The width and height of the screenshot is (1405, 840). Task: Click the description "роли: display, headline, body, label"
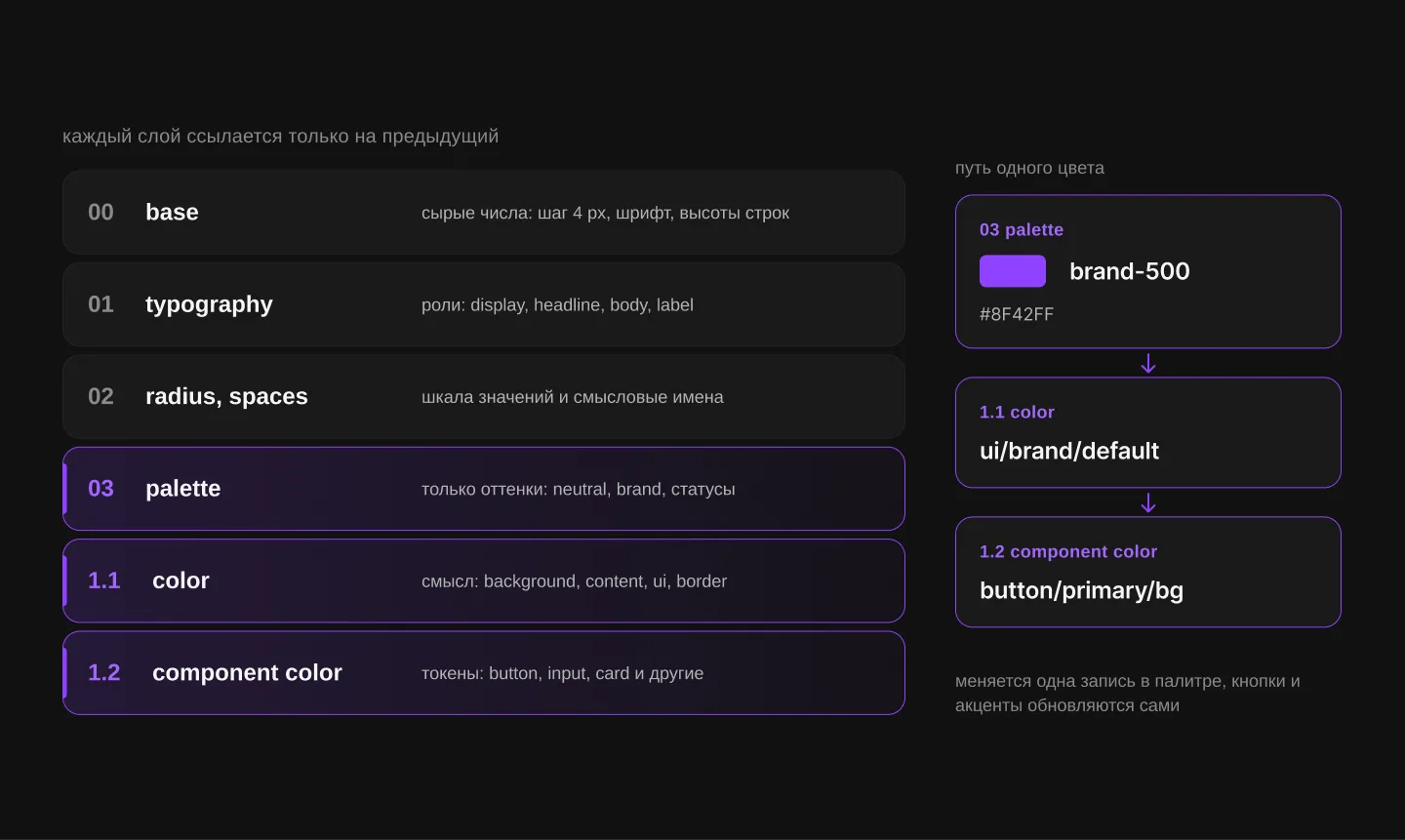pos(557,305)
